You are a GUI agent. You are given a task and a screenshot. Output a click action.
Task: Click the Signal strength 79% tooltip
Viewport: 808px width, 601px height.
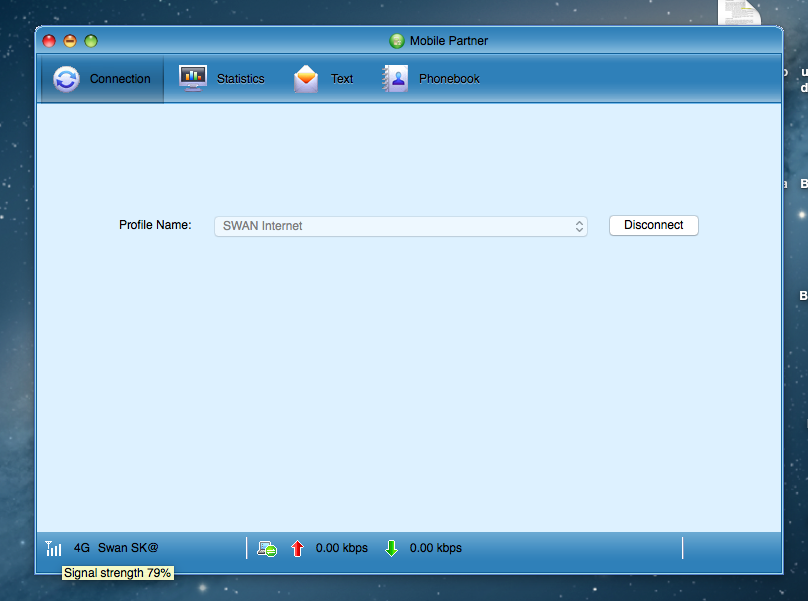coord(117,573)
